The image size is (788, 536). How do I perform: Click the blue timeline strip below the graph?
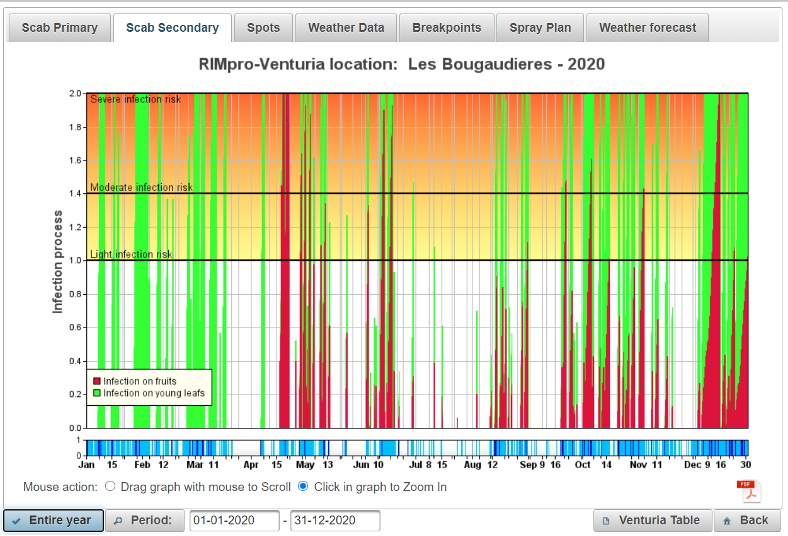click(x=417, y=447)
